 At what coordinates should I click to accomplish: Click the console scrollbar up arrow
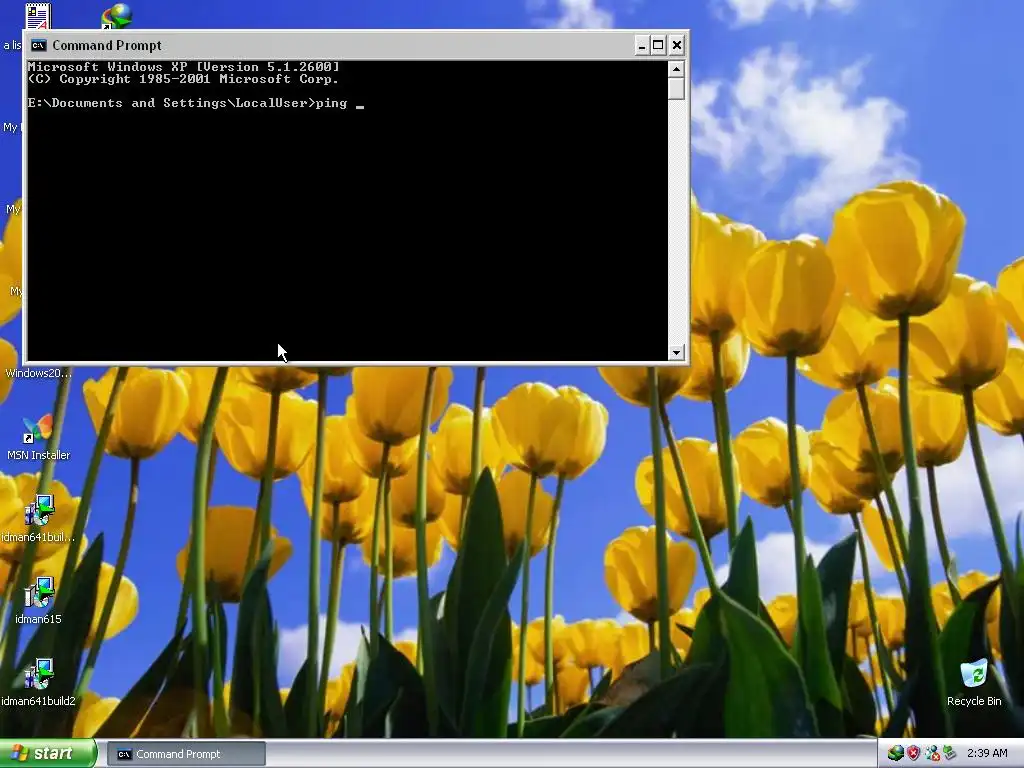[x=676, y=69]
